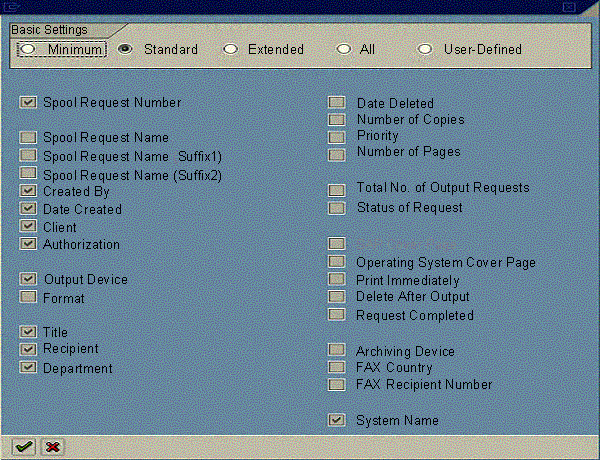The height and width of the screenshot is (460, 600).
Task: Check the Date Deleted box
Action: (337, 103)
